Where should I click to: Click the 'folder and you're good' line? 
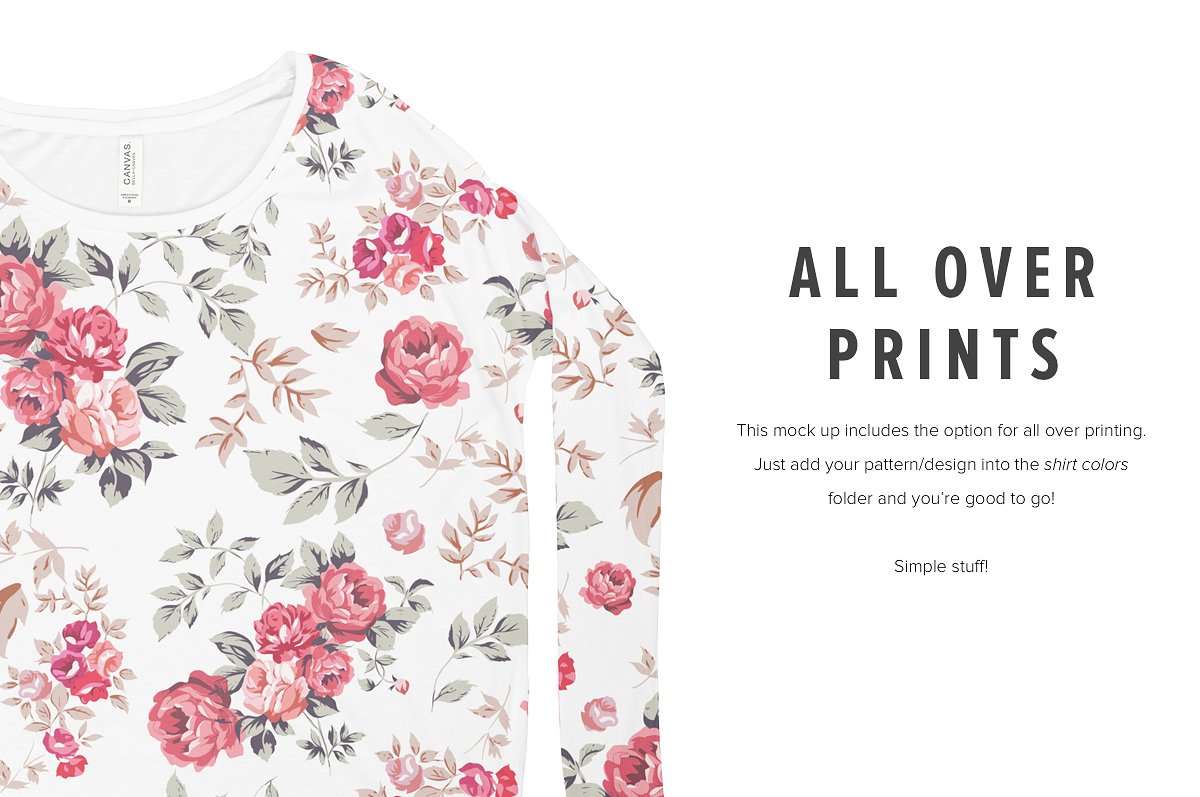tap(941, 498)
